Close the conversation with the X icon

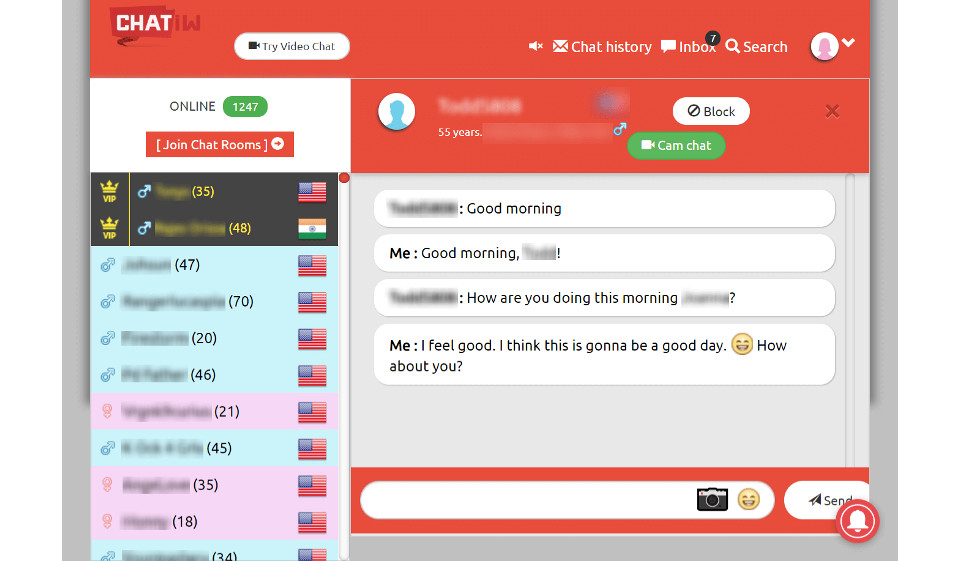tap(832, 111)
